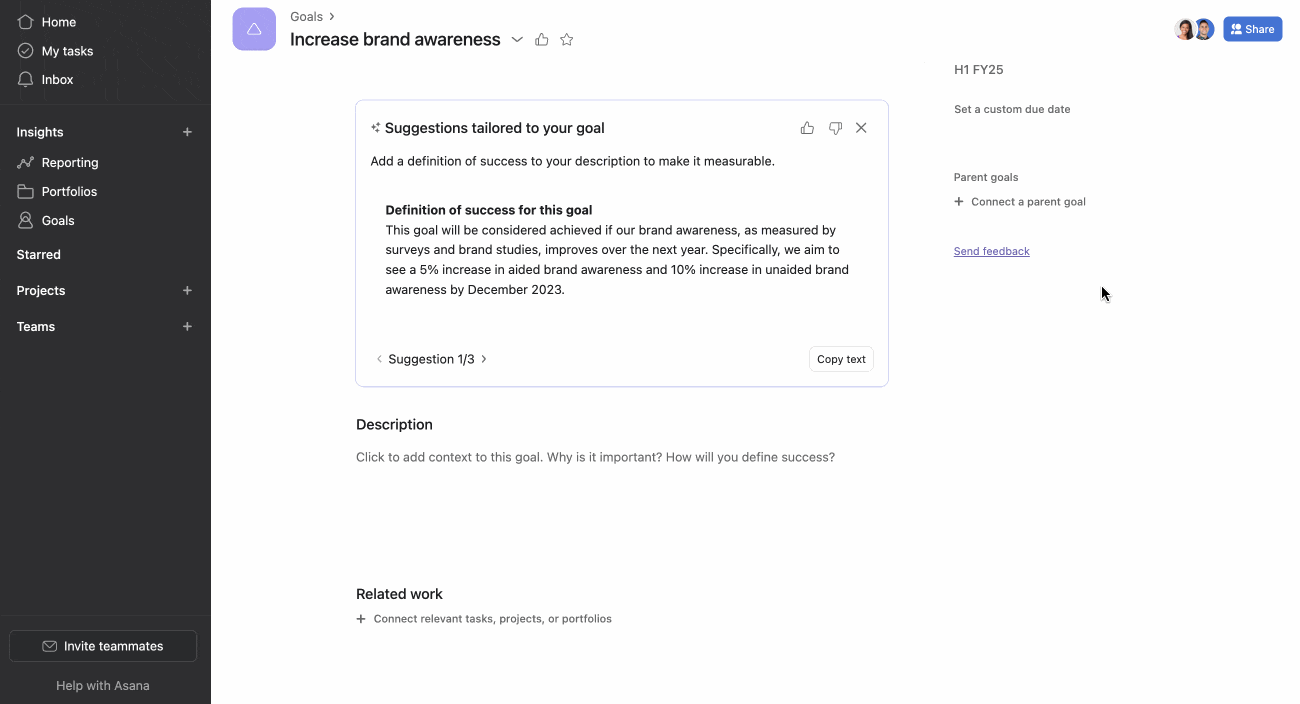Open My tasks in sidebar

point(67,51)
